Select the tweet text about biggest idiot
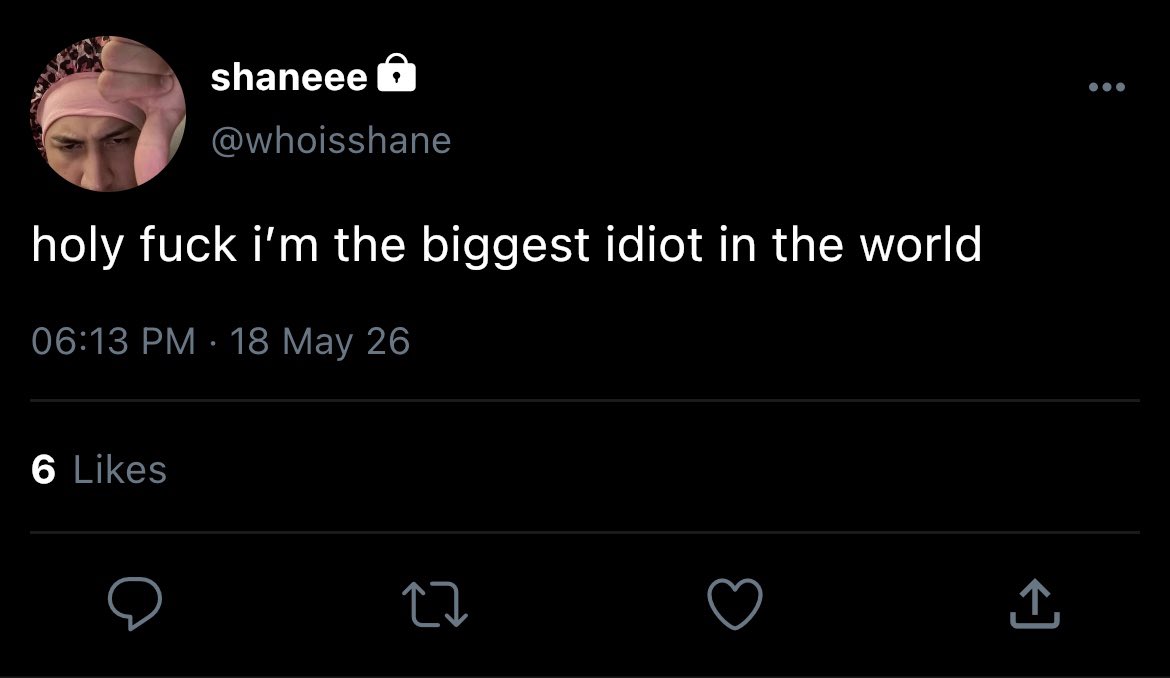This screenshot has width=1170, height=678. pos(507,245)
